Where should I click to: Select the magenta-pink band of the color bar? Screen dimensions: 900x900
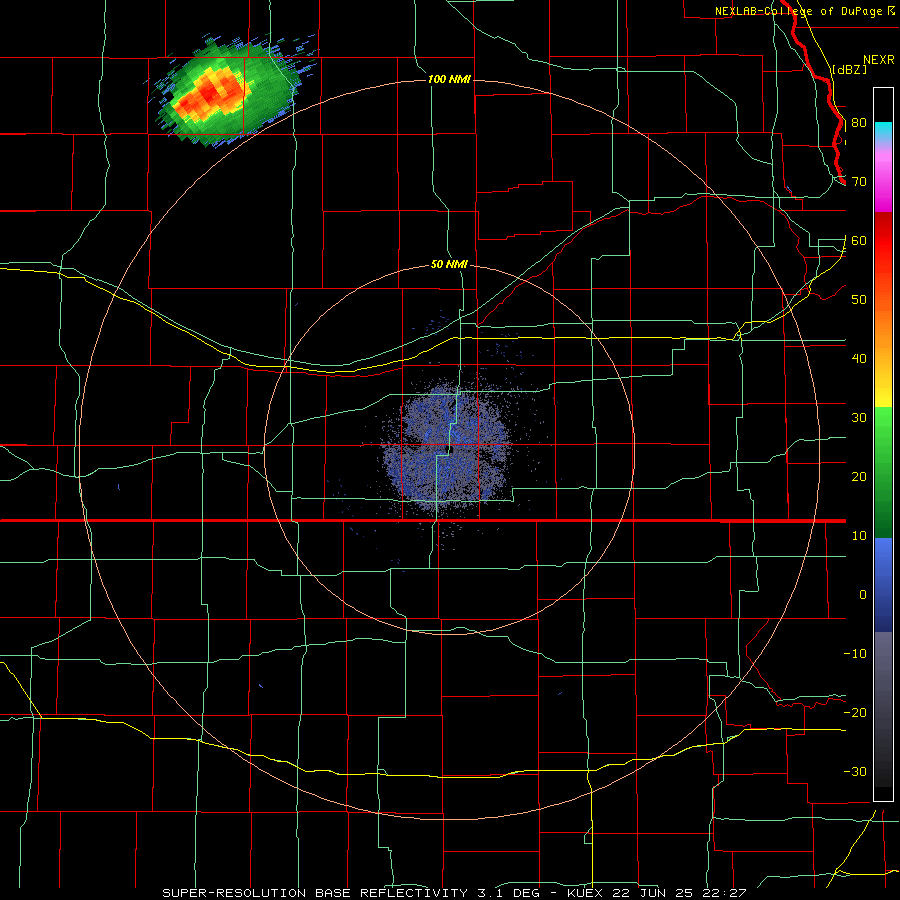[883, 178]
